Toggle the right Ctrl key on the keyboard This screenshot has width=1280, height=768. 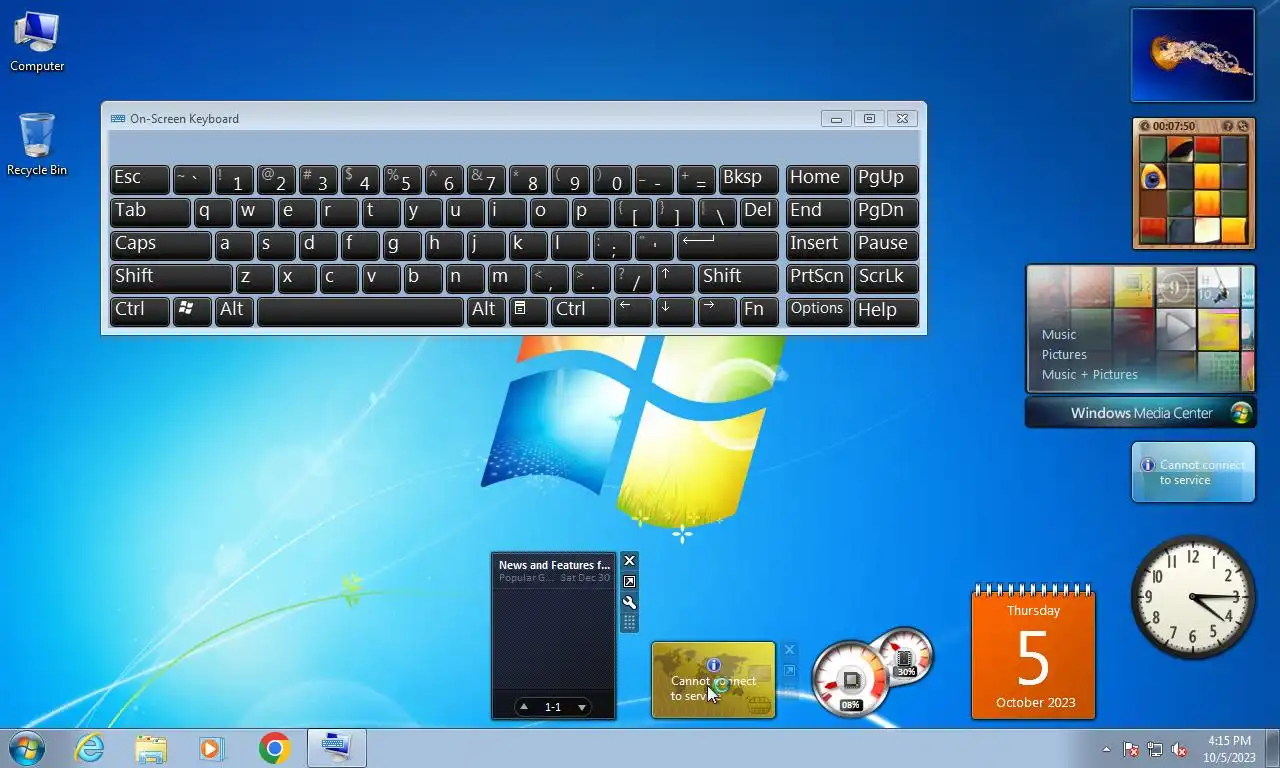[x=581, y=310]
